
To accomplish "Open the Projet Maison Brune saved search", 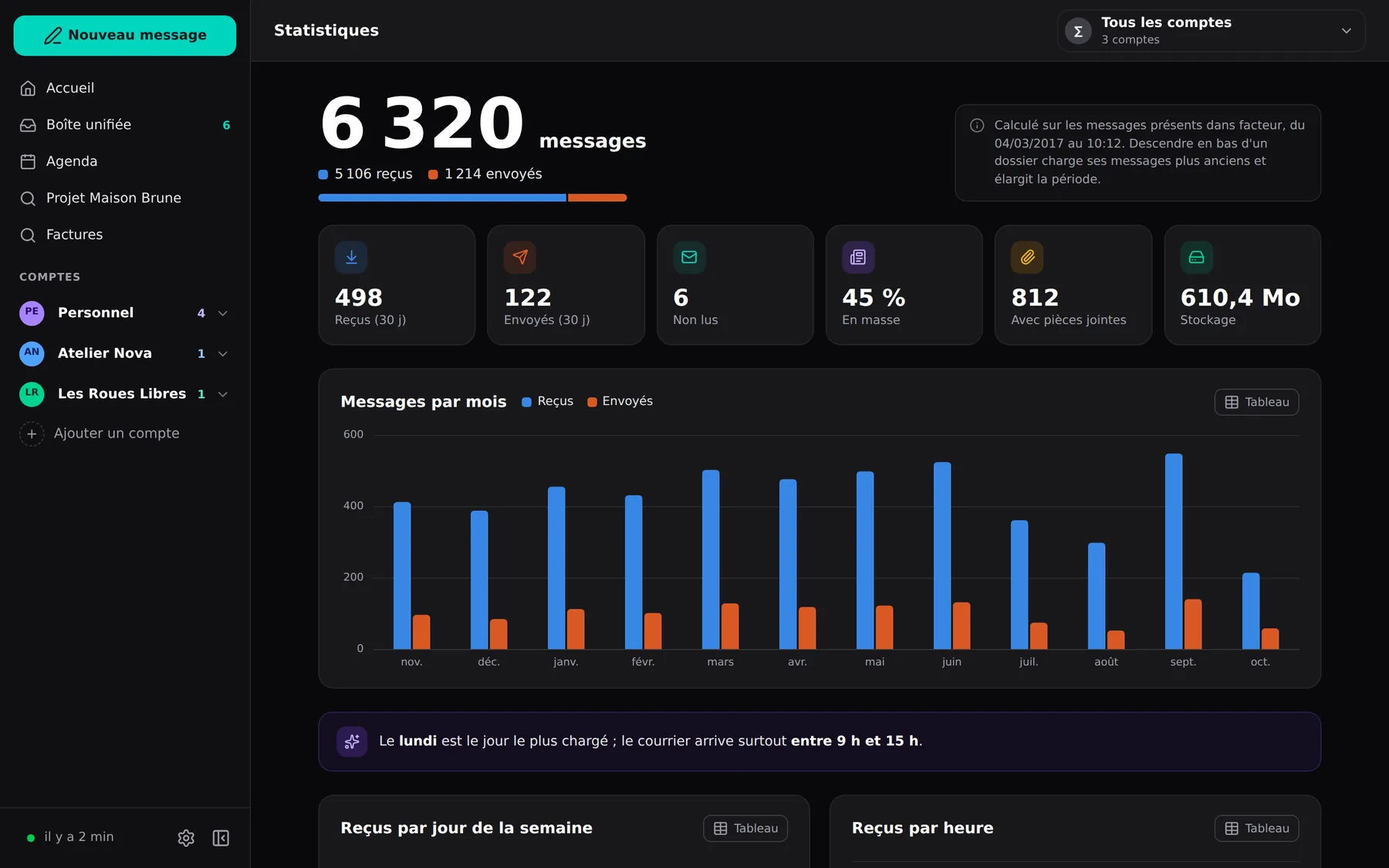I will click(125, 198).
